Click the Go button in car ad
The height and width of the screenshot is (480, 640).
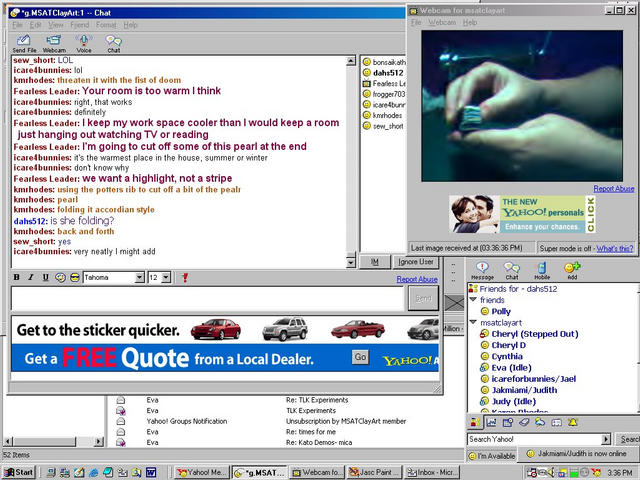(360, 357)
